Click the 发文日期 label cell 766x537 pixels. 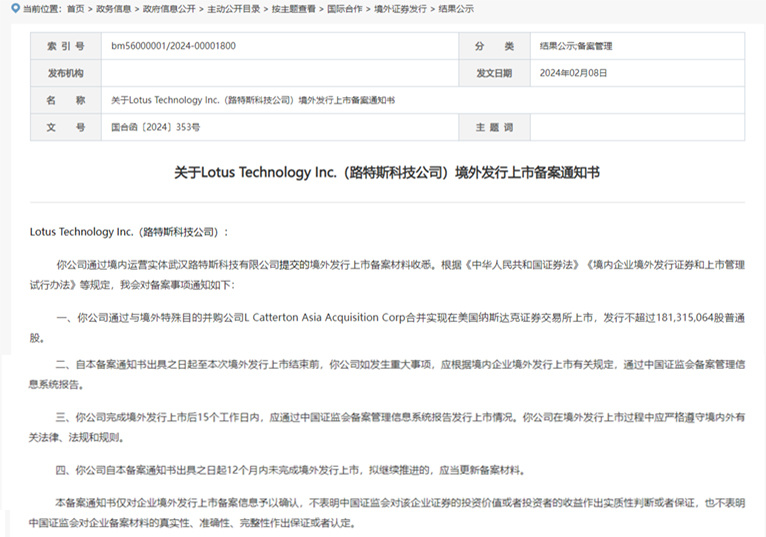coord(494,73)
